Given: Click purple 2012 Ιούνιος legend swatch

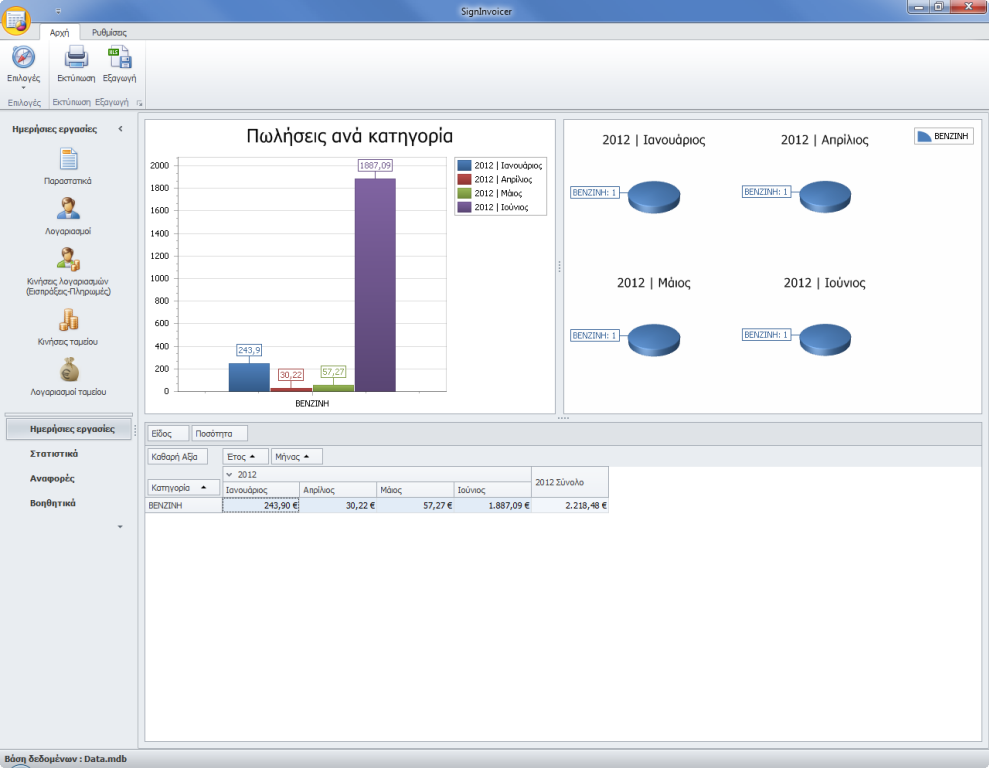Looking at the screenshot, I should coord(464,207).
